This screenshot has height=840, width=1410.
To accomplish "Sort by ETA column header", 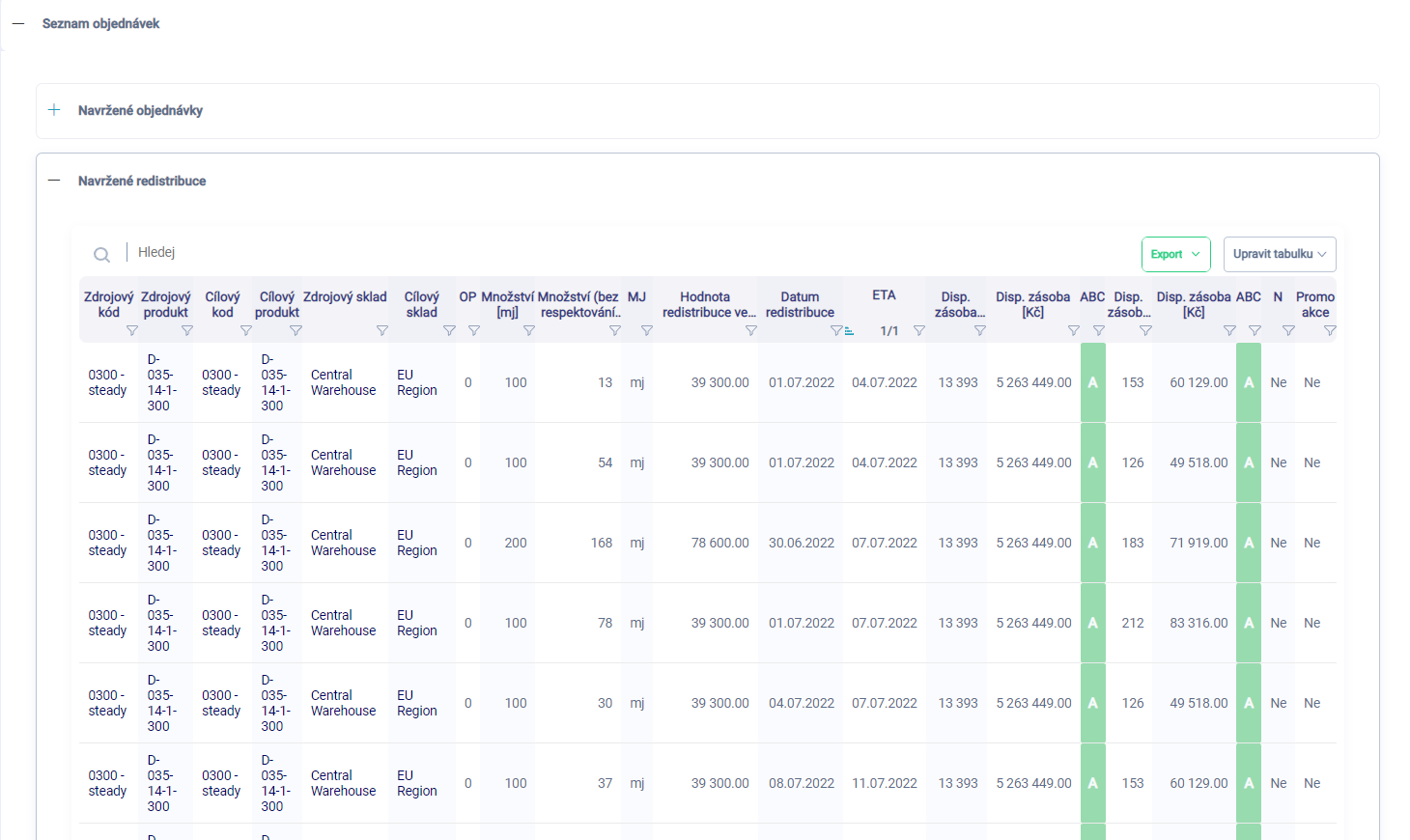I will click(884, 295).
